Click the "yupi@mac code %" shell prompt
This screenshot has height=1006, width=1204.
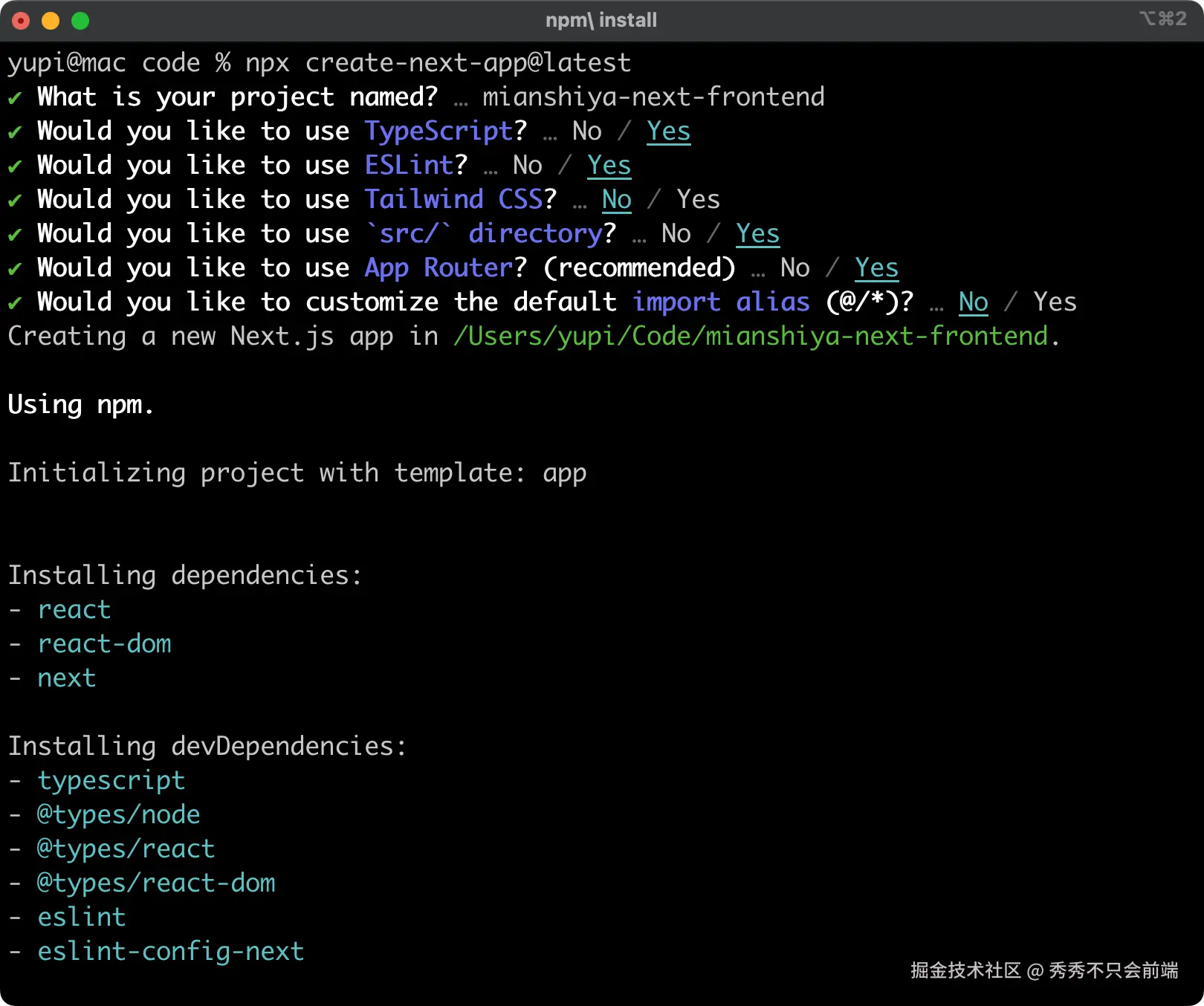point(119,63)
